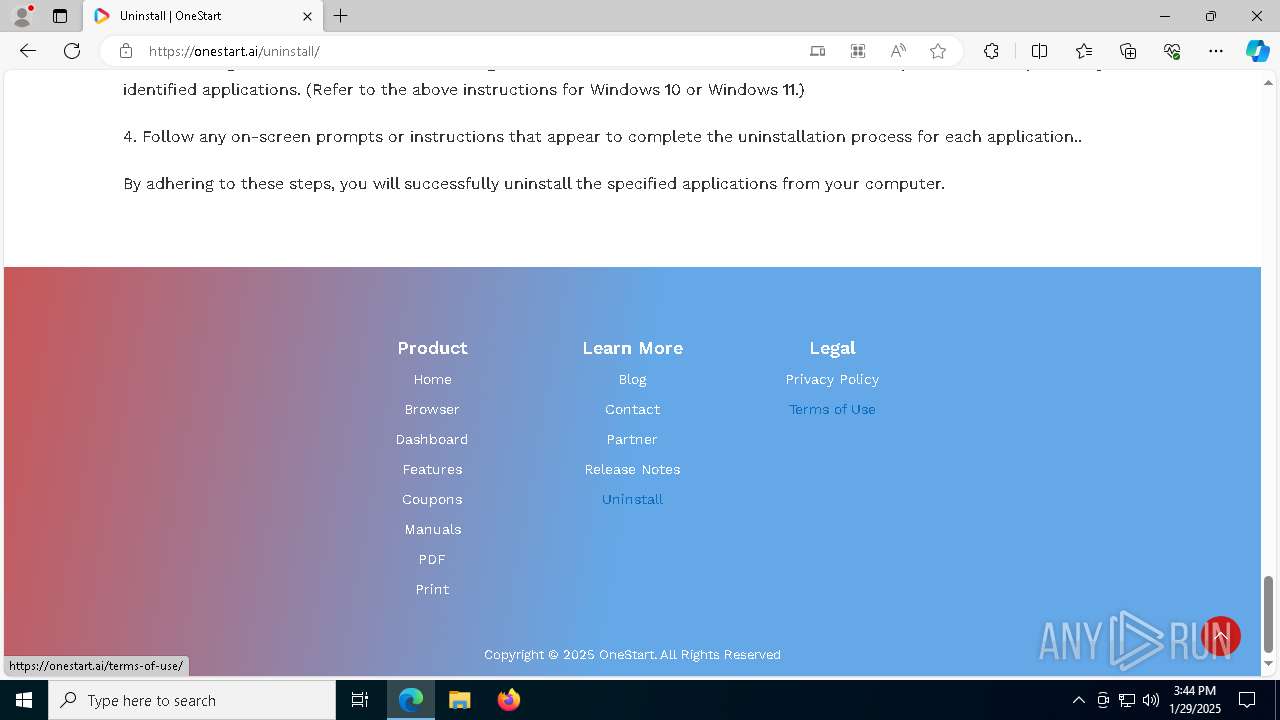Show hidden tray icons chevron

coord(1078,700)
